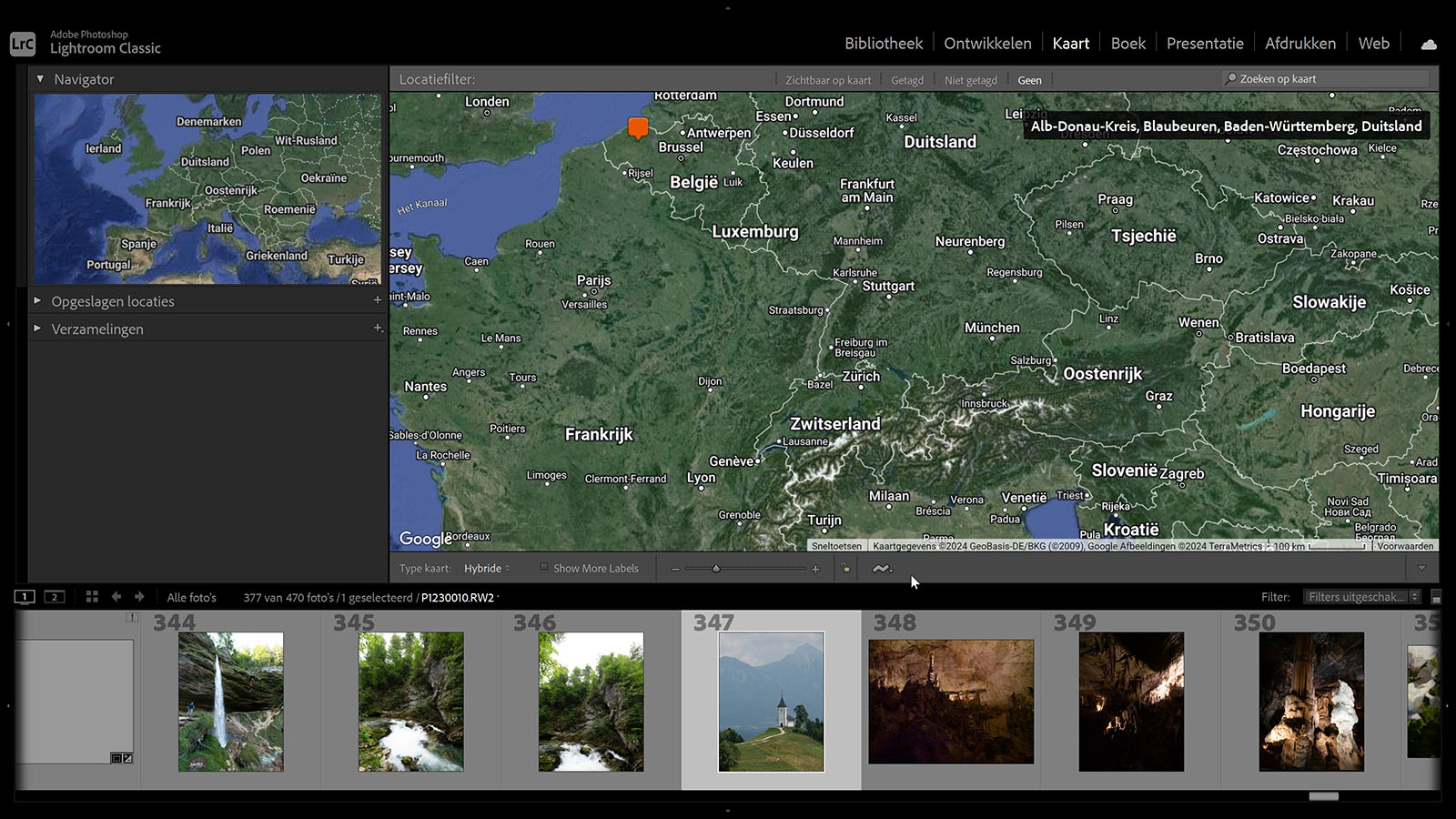1456x819 pixels.
Task: Open the Bibliotheek module
Action: click(x=883, y=44)
